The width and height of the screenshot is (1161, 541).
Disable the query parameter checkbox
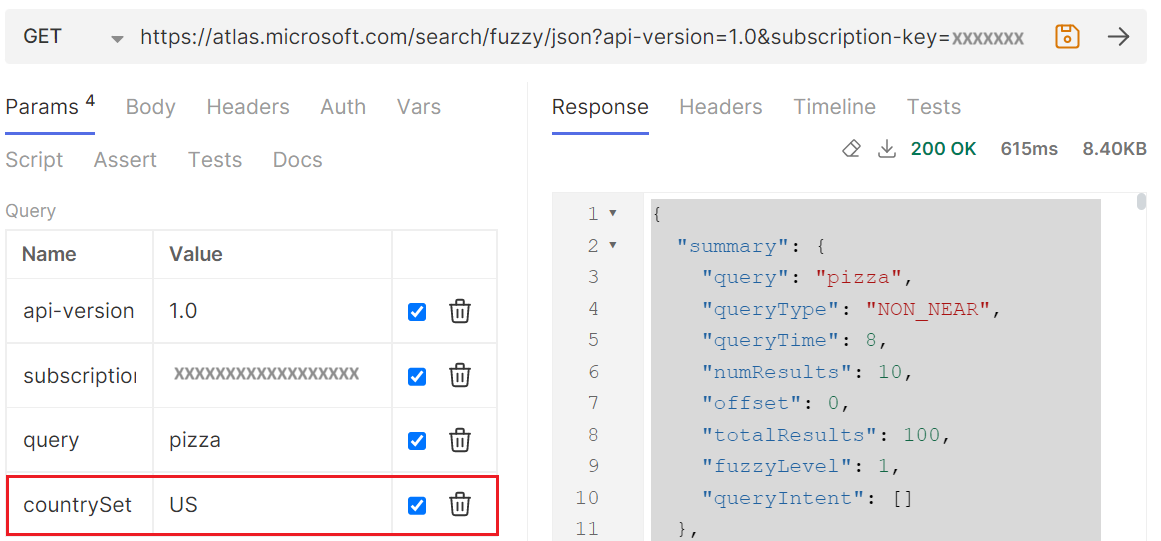pos(417,441)
